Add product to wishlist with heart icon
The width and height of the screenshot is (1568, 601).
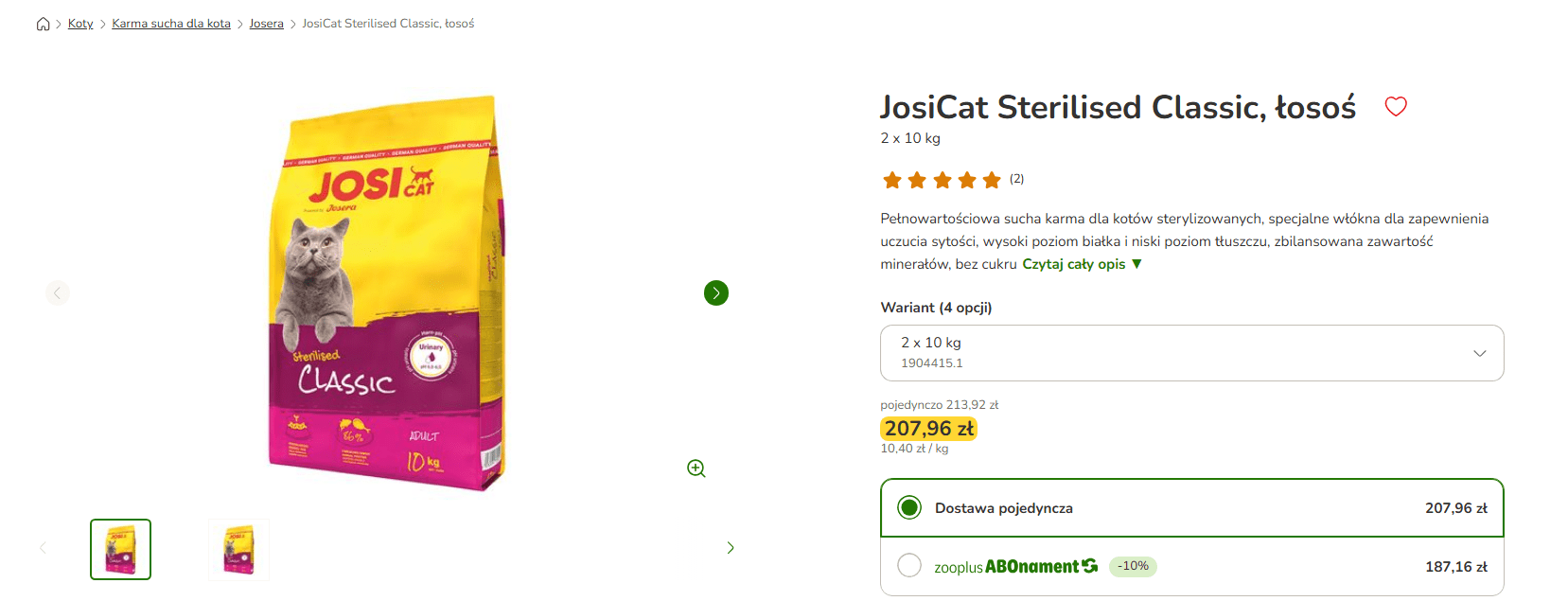(1396, 106)
